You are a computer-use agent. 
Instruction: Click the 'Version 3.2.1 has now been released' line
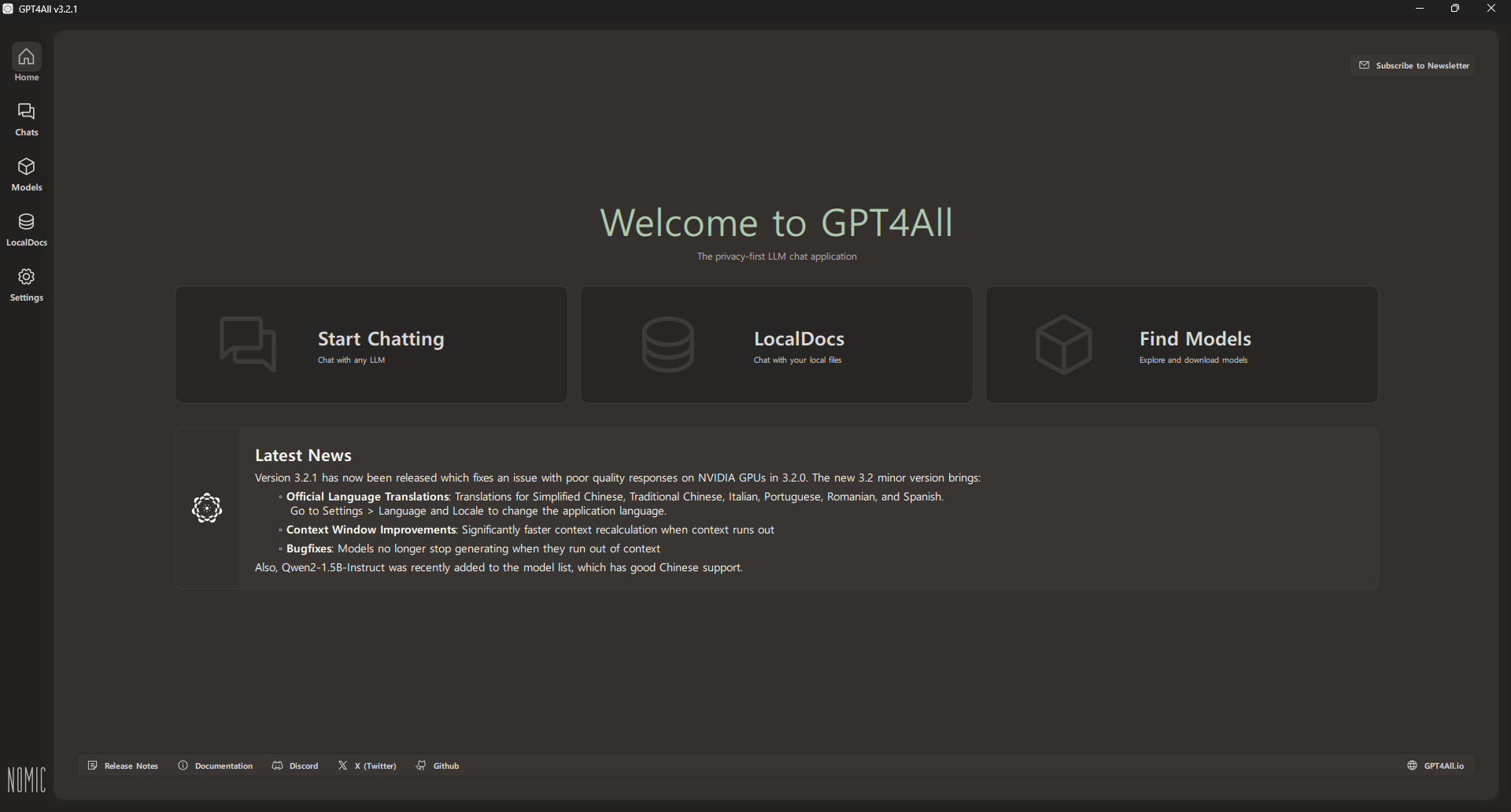pyautogui.click(x=618, y=478)
